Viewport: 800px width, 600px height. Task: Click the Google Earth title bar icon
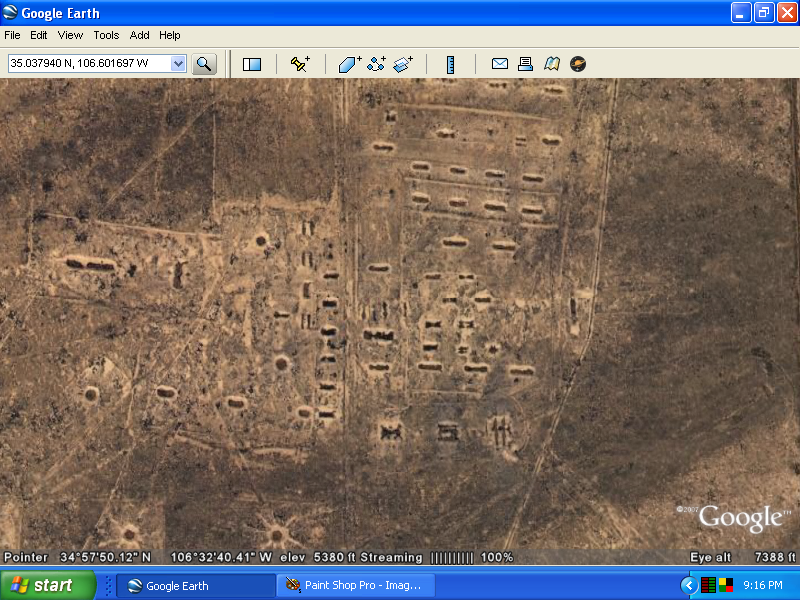click(10, 13)
